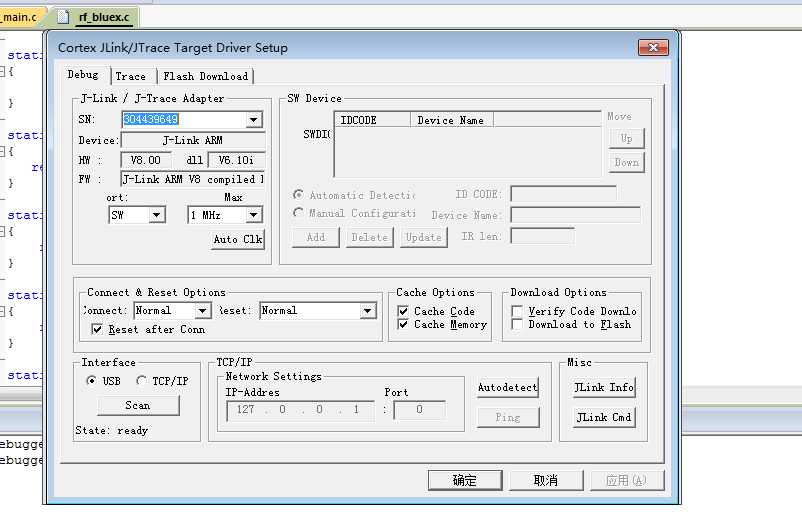Open the Max clock 1 MHz dropdown
The height and width of the screenshot is (530, 802).
253,215
